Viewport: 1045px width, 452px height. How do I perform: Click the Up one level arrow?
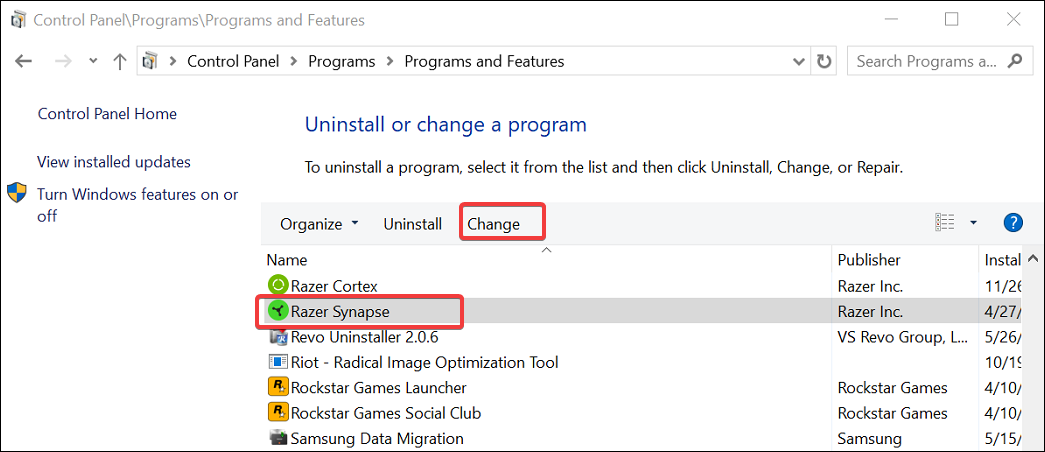120,61
